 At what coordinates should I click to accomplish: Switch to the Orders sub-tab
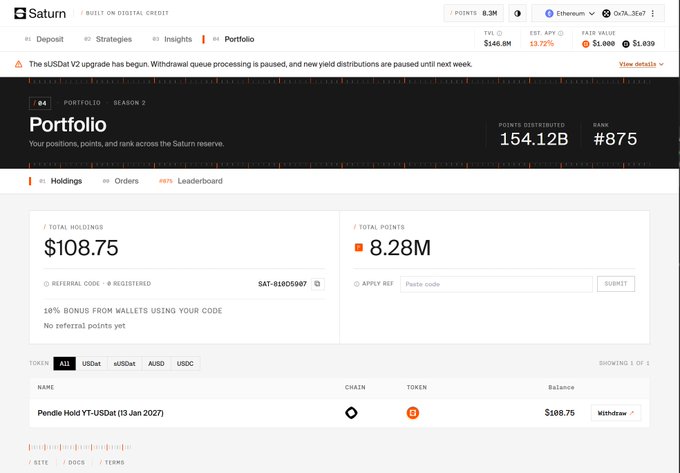point(121,181)
